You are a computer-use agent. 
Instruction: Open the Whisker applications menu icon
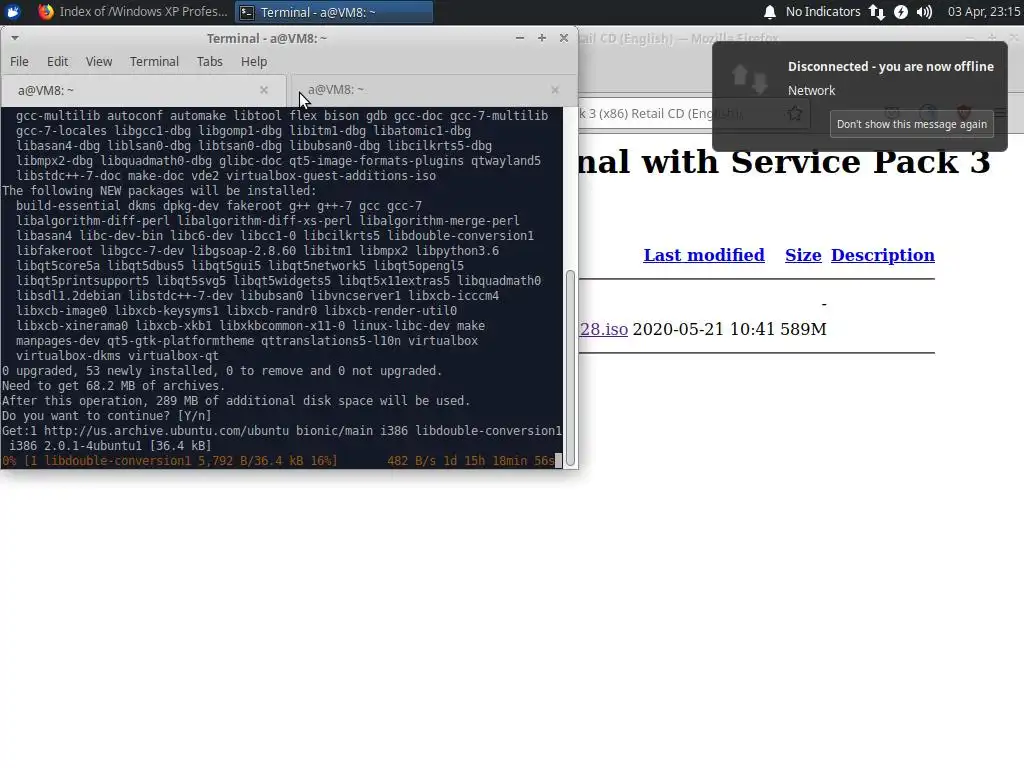coord(13,11)
